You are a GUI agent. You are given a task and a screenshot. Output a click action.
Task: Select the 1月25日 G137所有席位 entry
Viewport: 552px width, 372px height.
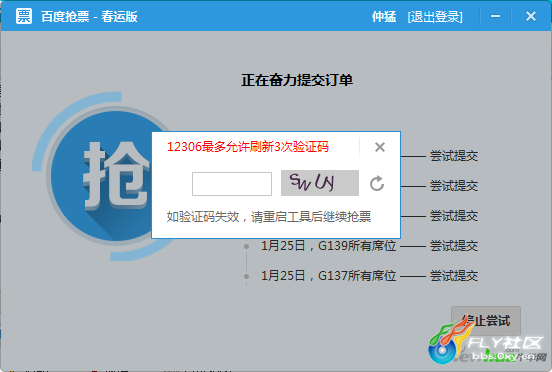[328, 276]
